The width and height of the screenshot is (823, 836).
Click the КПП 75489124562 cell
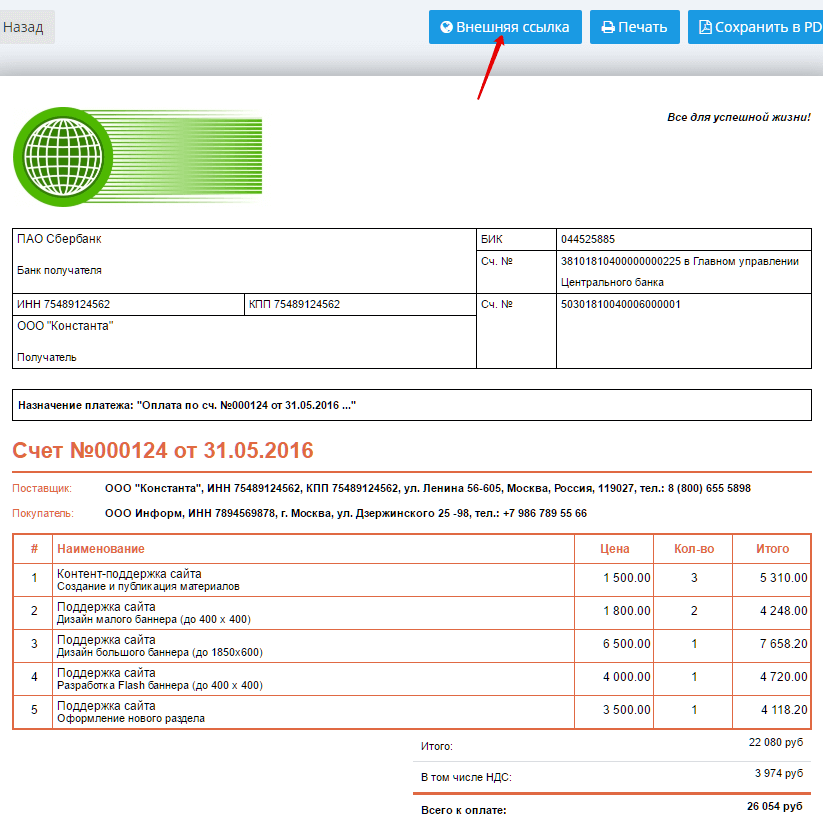[294, 304]
